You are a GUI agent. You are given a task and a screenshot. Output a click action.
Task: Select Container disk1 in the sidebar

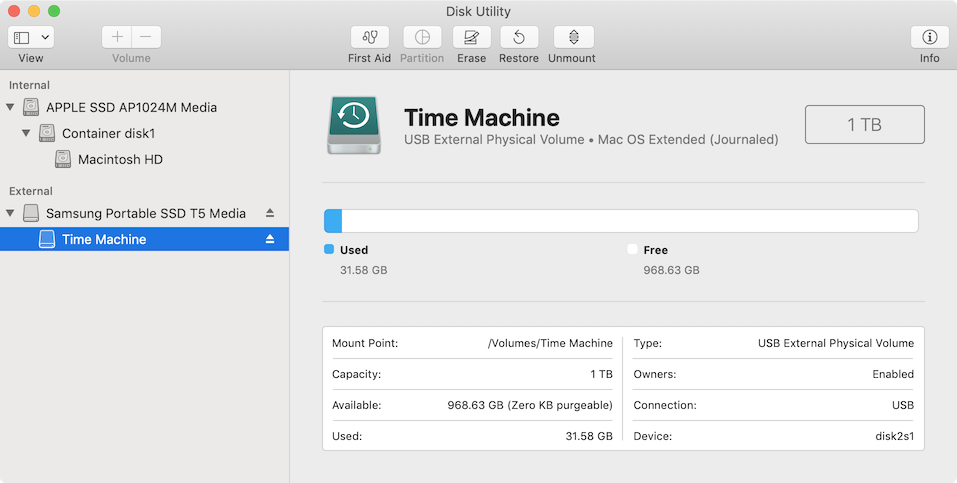click(108, 133)
